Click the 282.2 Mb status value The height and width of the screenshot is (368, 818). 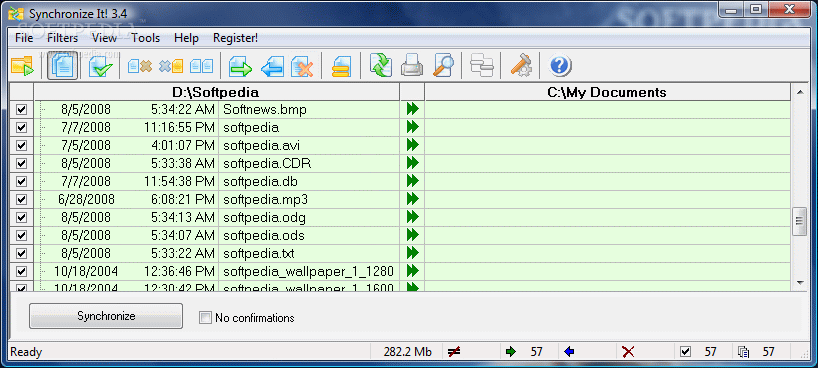408,352
